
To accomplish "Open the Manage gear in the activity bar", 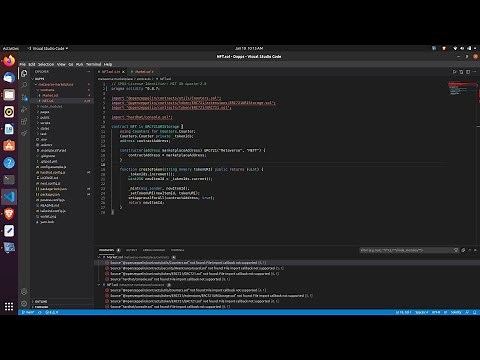I will 24,303.
